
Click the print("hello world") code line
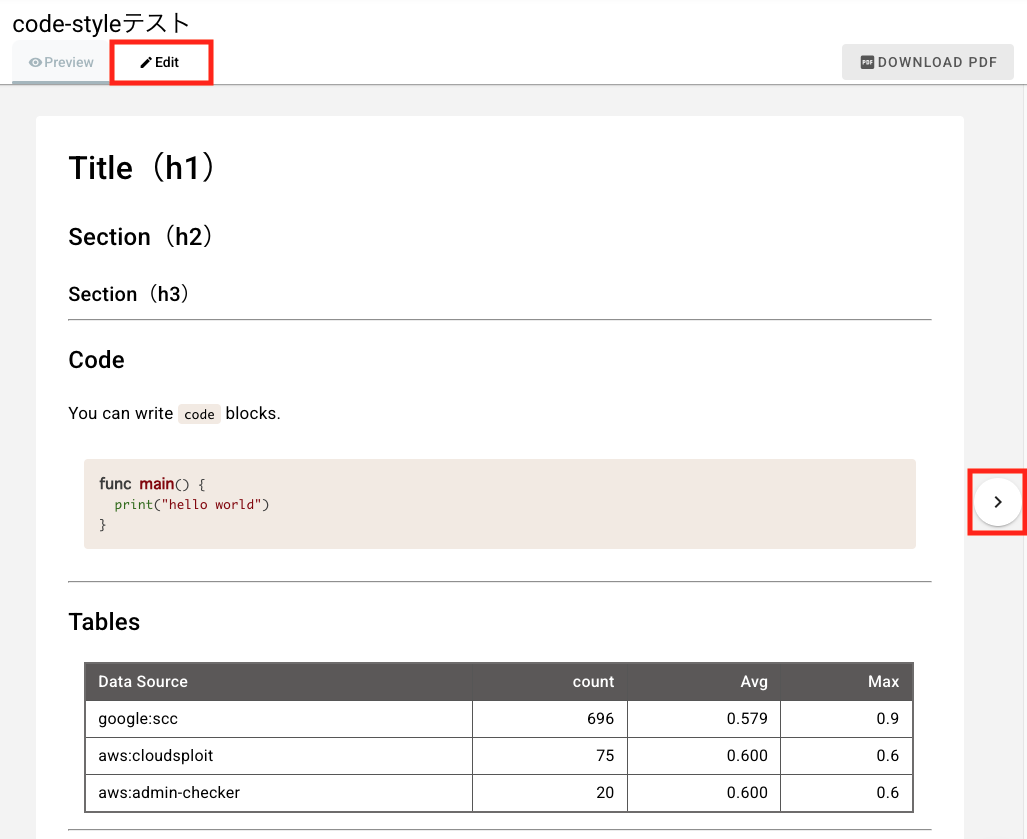click(x=192, y=504)
